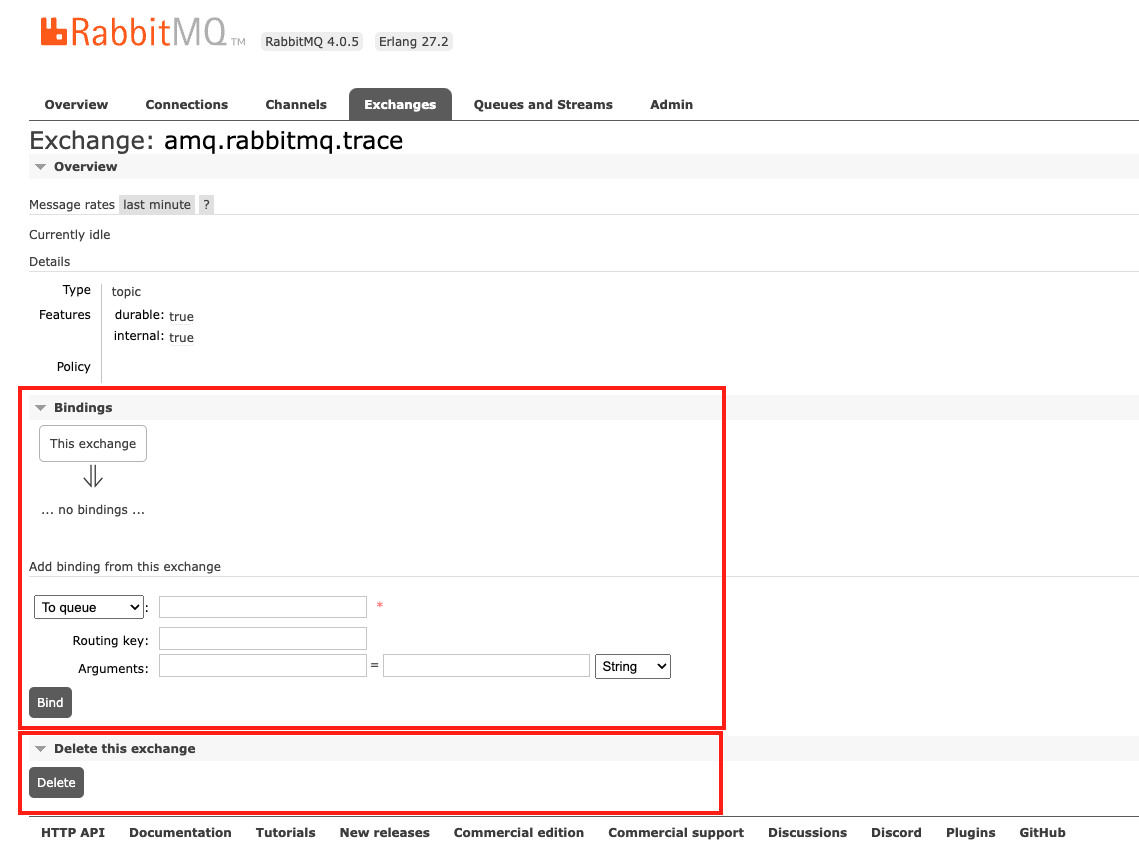
Task: Click the queue name input field
Action: tap(262, 606)
